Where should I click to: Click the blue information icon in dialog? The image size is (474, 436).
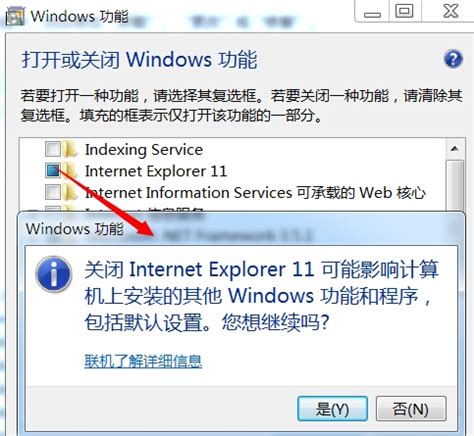54,274
